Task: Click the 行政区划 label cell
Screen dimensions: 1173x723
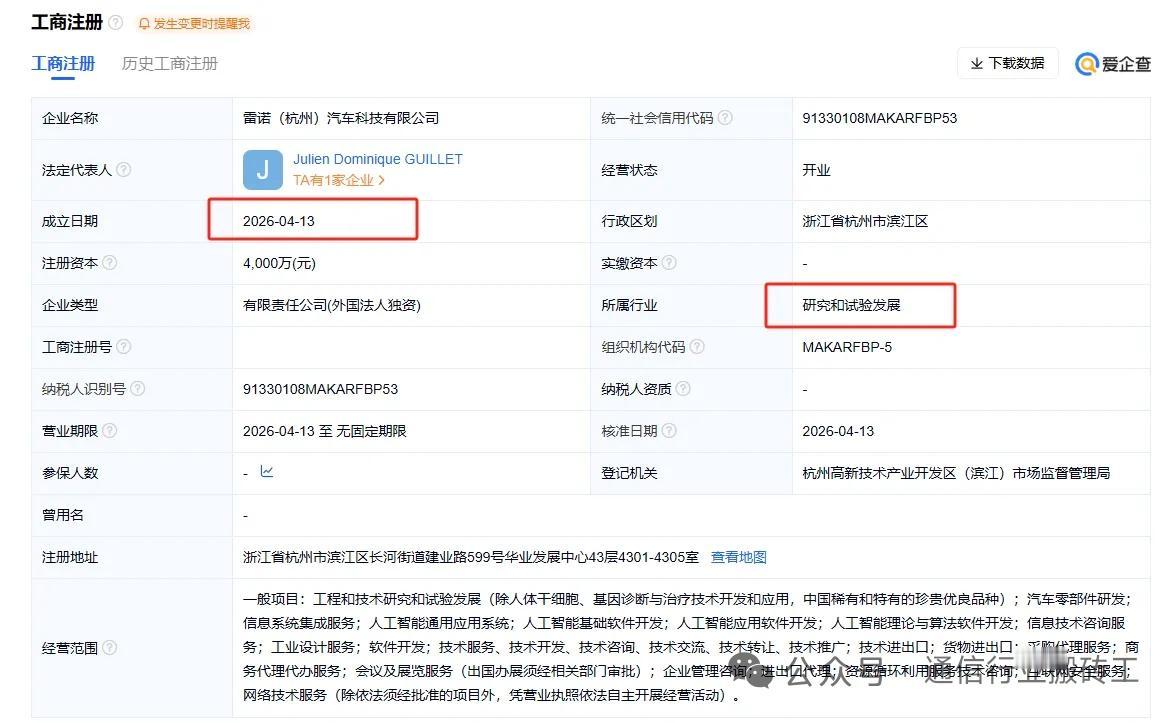Action: 691,222
